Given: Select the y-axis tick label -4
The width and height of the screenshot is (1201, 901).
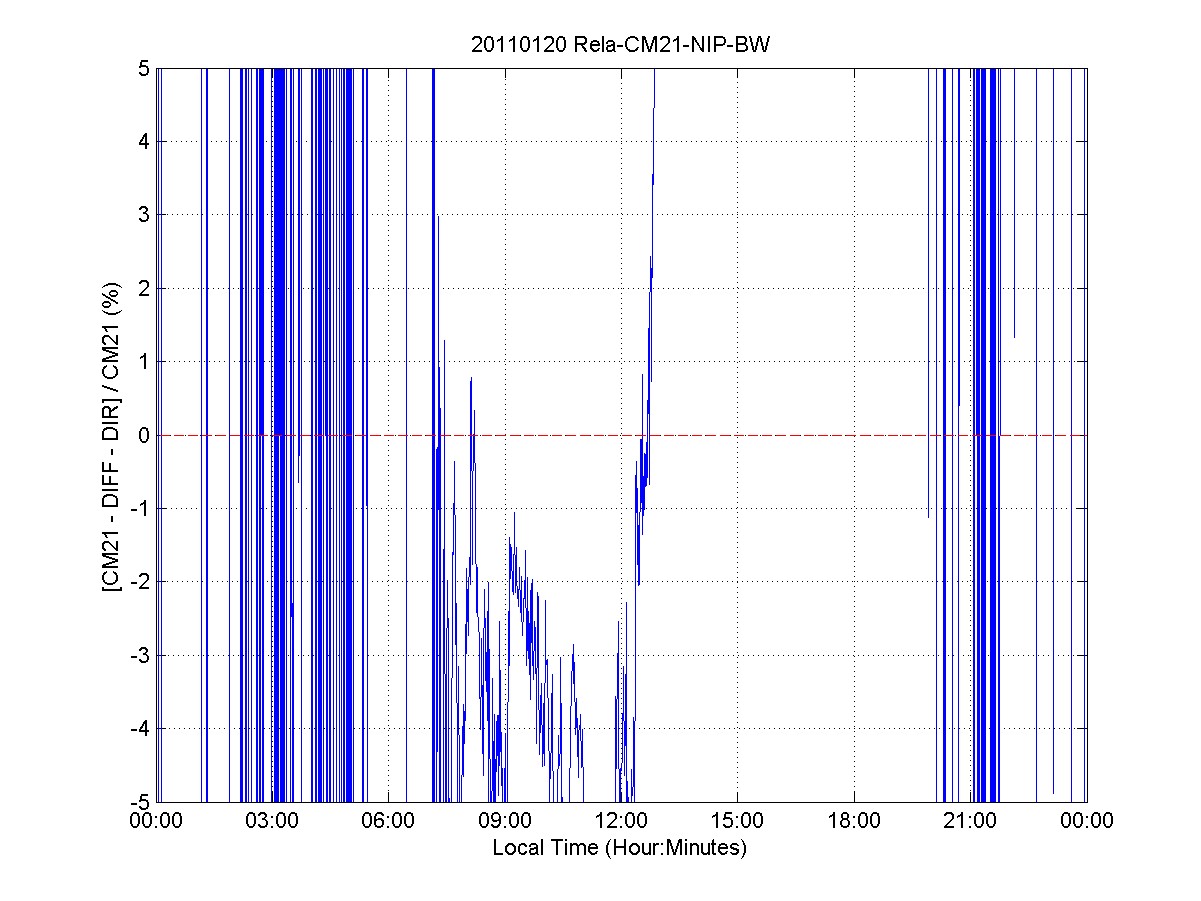Looking at the screenshot, I should pos(140,728).
